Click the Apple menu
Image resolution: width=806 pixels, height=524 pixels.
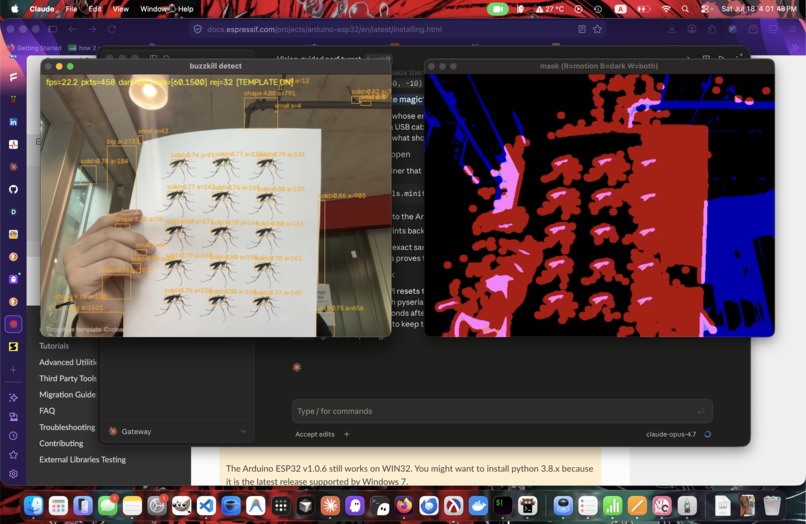tap(14, 9)
